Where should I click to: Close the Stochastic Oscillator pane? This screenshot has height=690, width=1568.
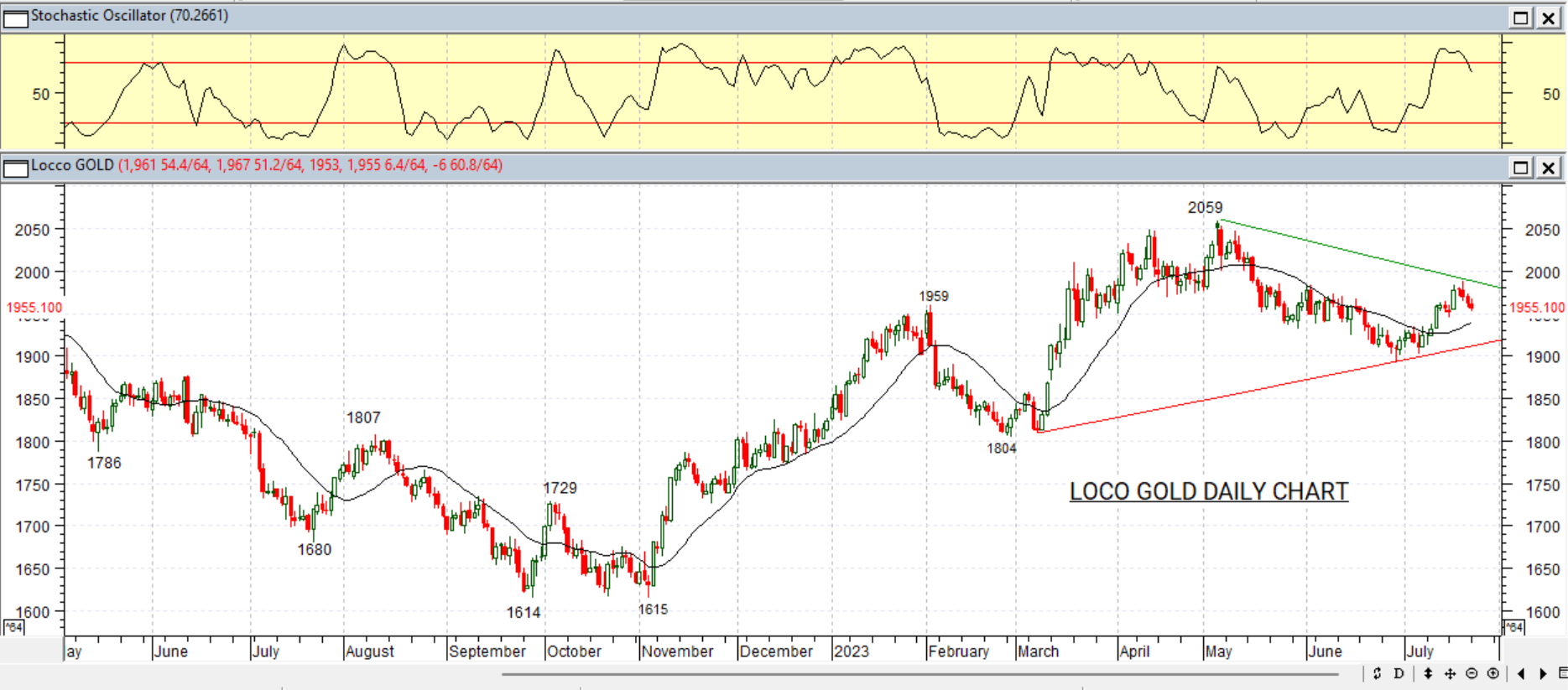1548,18
